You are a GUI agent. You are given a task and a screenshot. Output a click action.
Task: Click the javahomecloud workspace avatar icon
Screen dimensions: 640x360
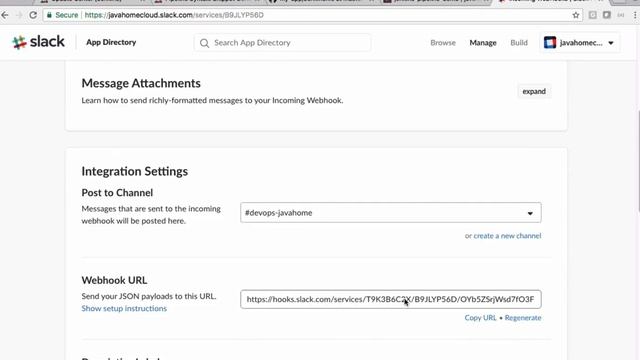pos(550,42)
